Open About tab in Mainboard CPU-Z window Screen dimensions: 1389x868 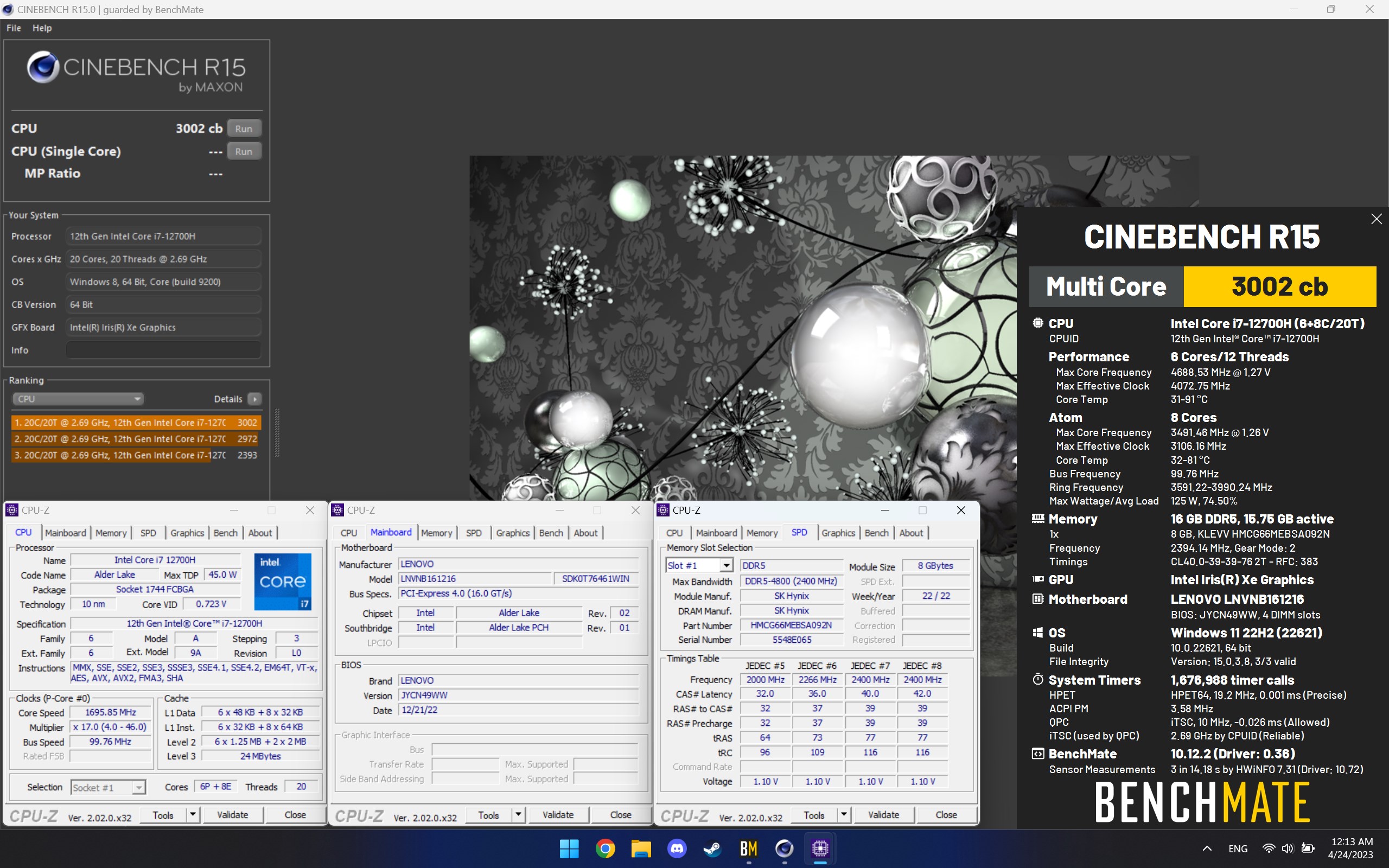585,533
